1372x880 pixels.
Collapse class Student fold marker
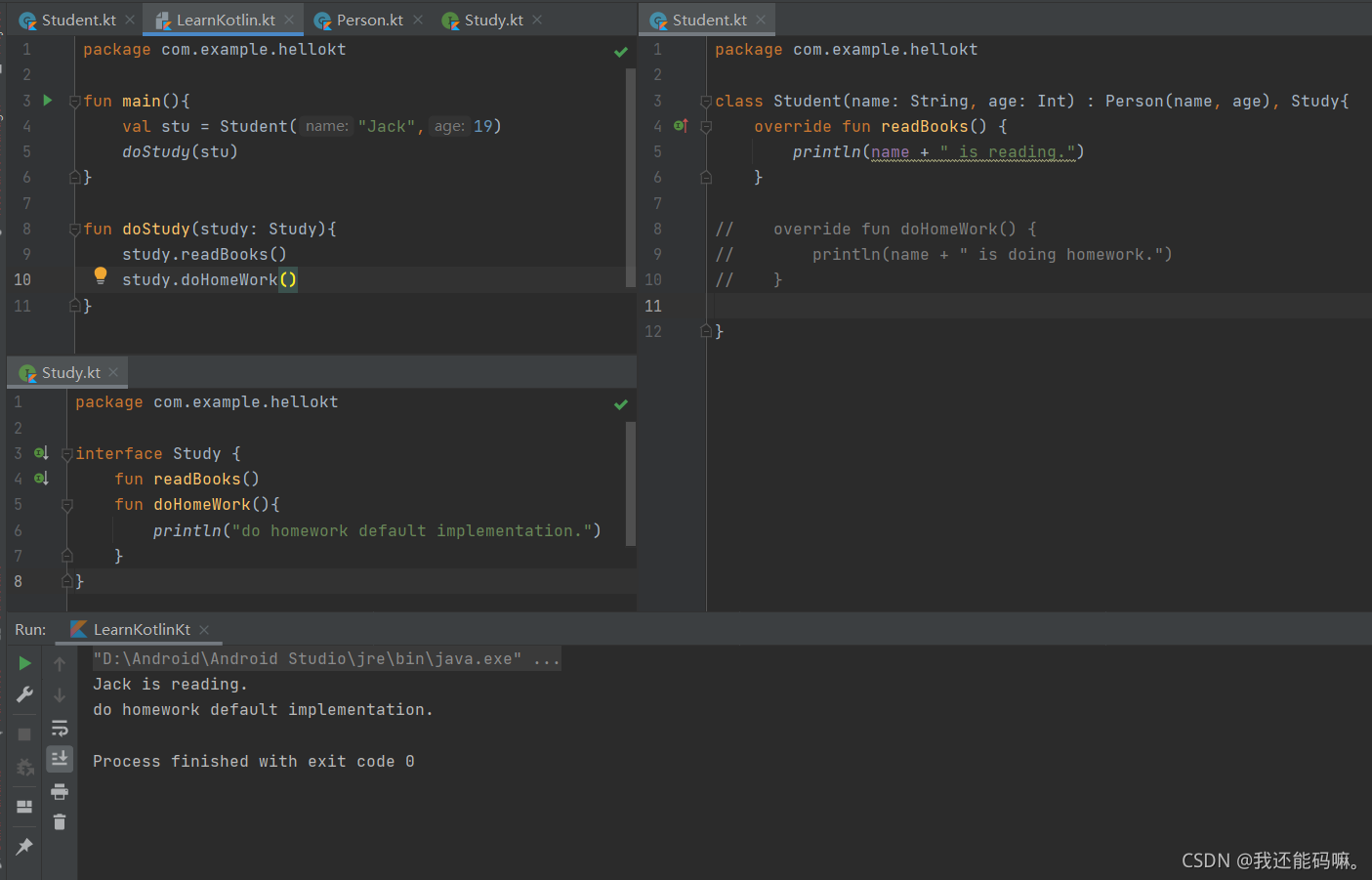[706, 102]
